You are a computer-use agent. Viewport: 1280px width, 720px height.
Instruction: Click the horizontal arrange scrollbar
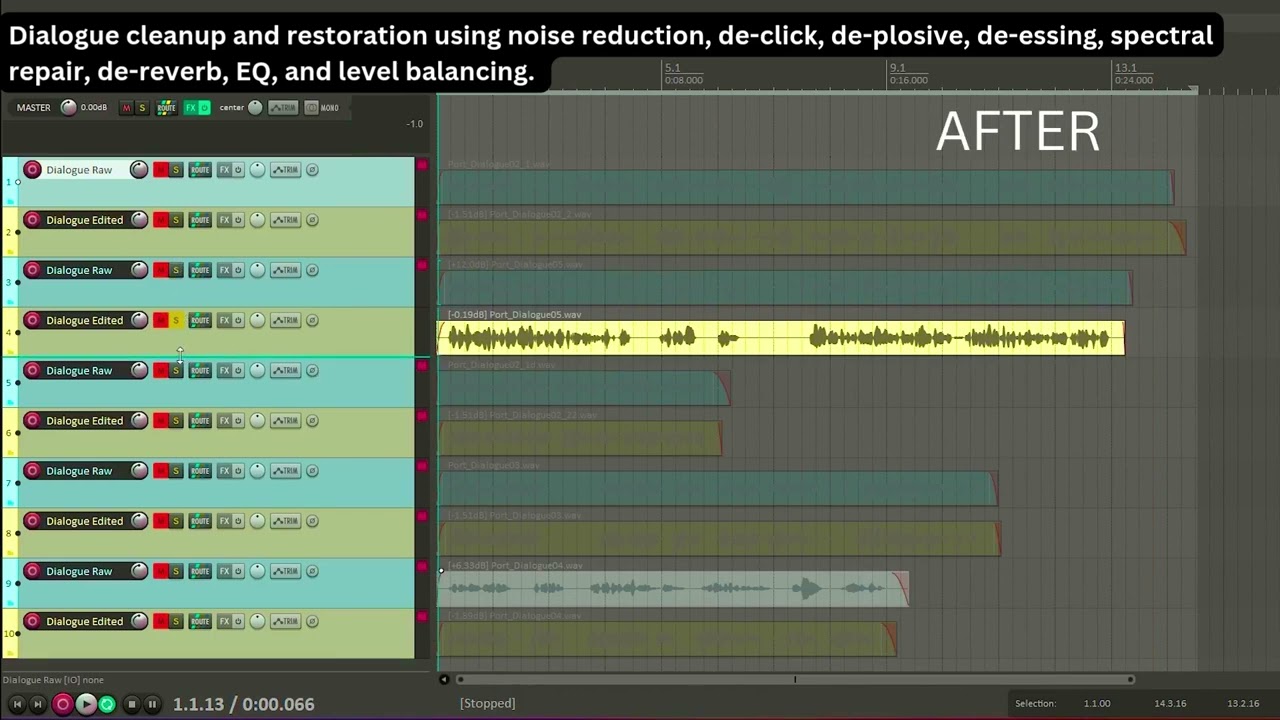795,680
